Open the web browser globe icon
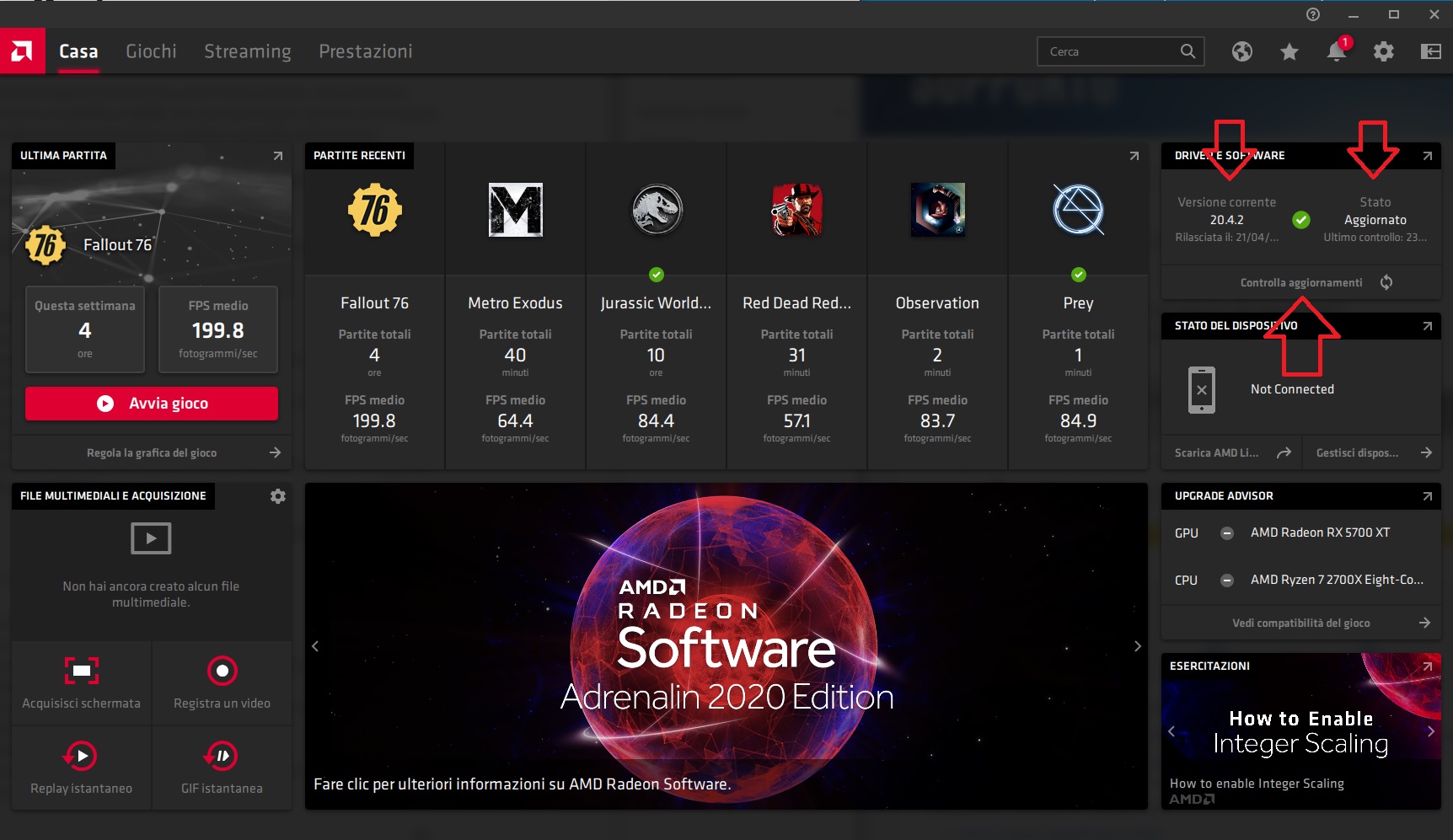This screenshot has height=840, width=1453. (x=1241, y=51)
